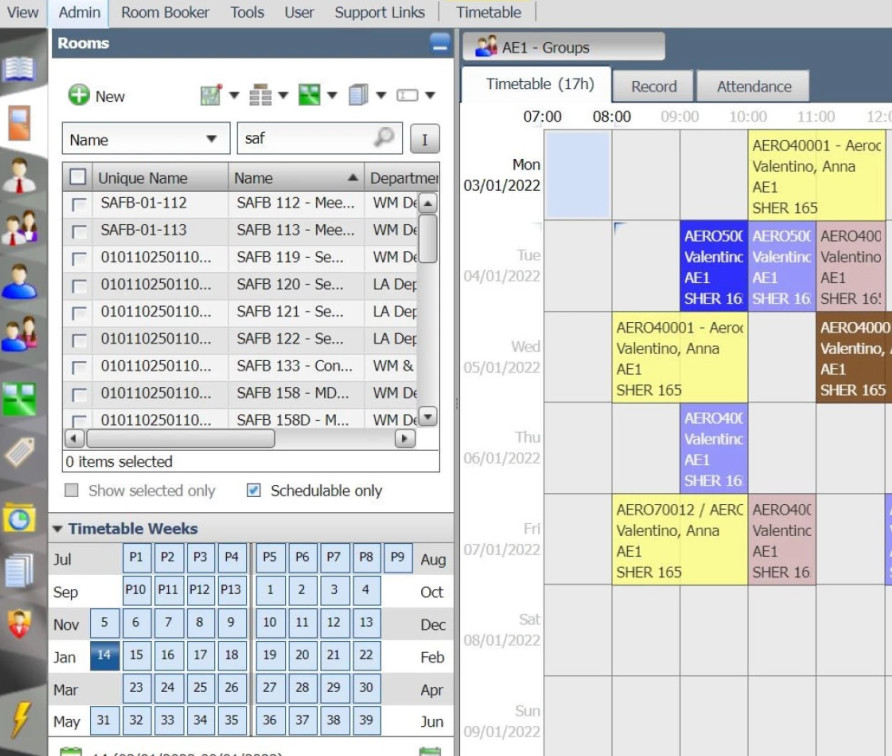Select week 15 in Timetable Weeks

136,656
